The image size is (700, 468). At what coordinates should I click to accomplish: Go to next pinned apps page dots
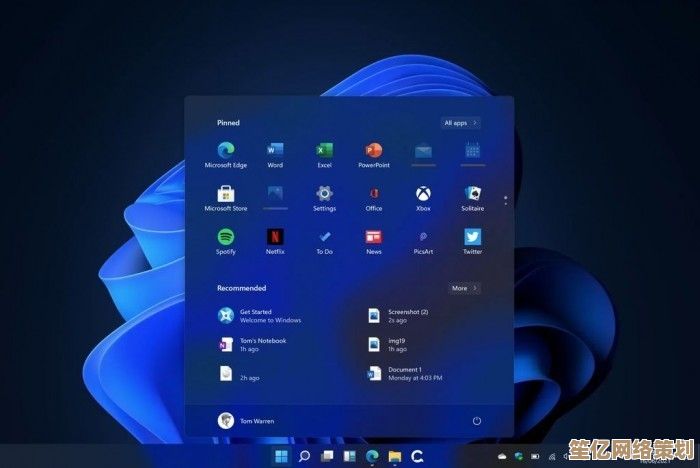[x=505, y=200]
